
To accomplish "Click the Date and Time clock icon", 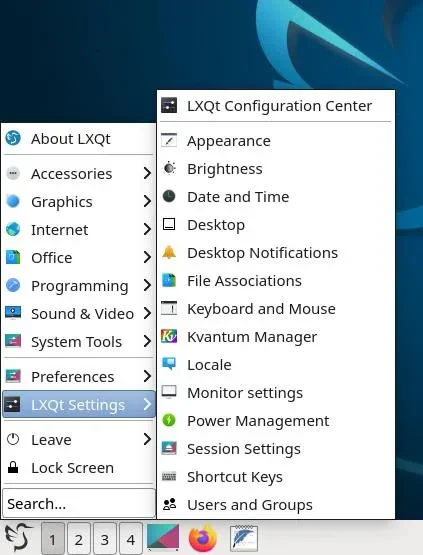I will pos(169,196).
